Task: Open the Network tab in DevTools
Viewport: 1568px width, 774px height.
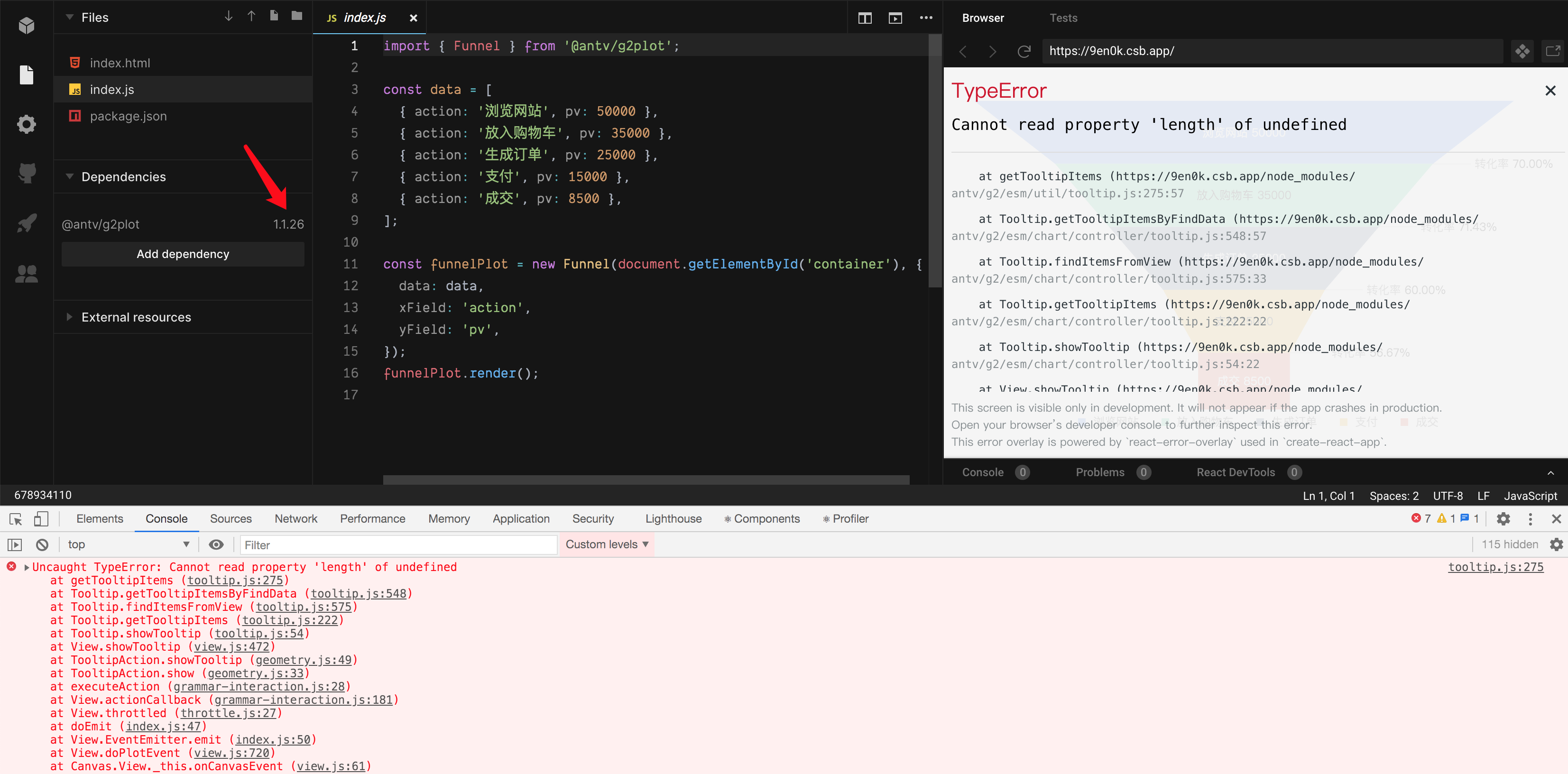Action: pyautogui.click(x=296, y=518)
